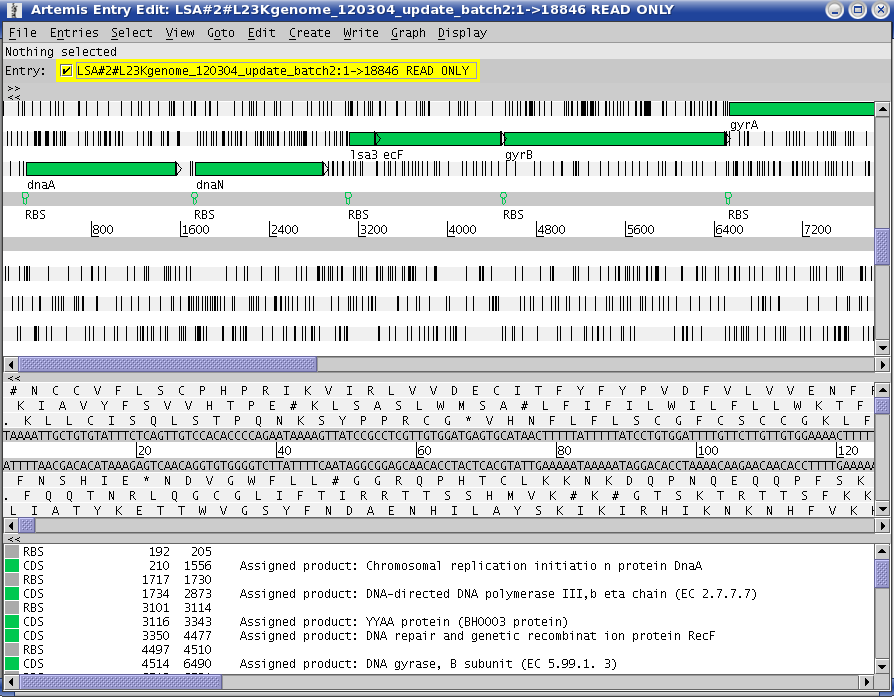The height and width of the screenshot is (698, 894).
Task: Select the RBS marker preceding gyrB
Action: click(x=503, y=198)
